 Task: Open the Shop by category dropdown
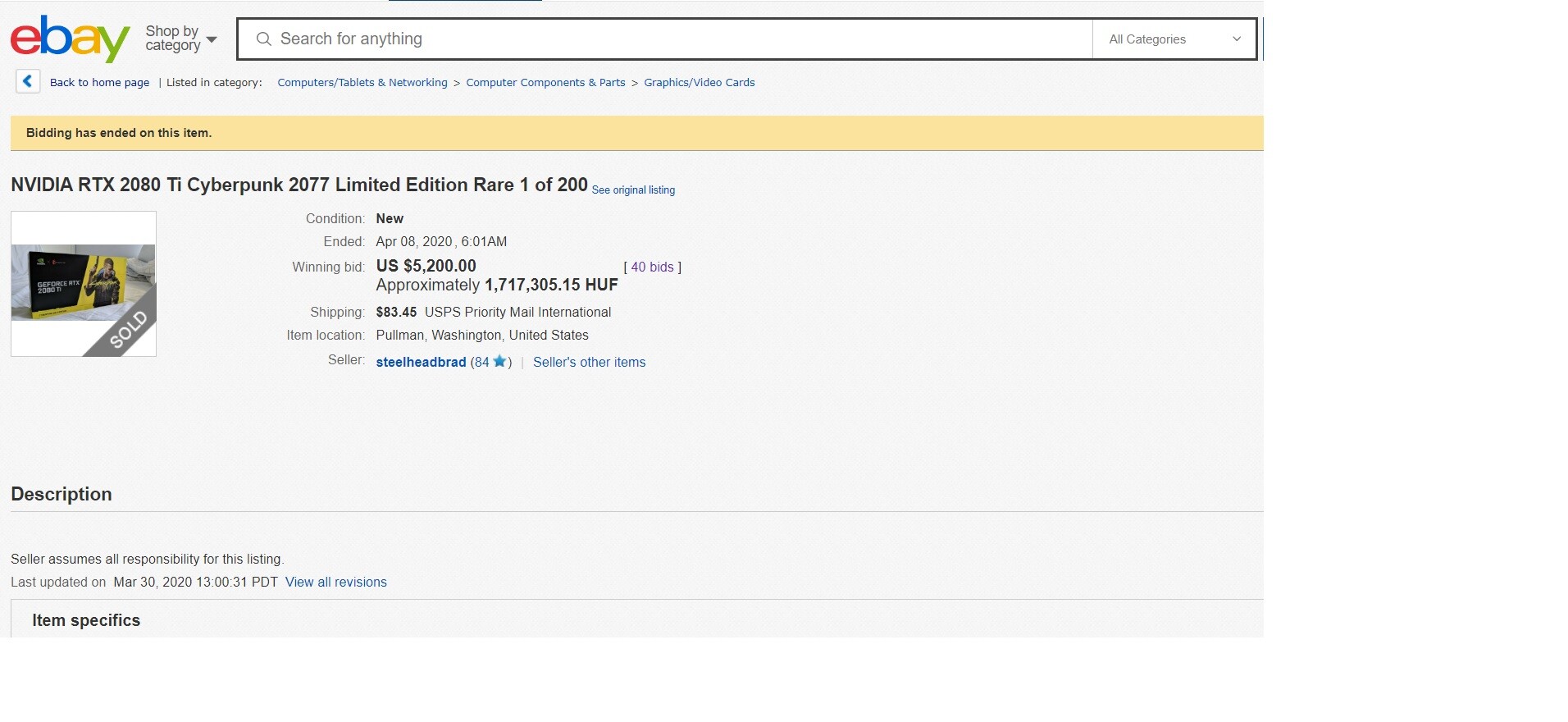(181, 39)
